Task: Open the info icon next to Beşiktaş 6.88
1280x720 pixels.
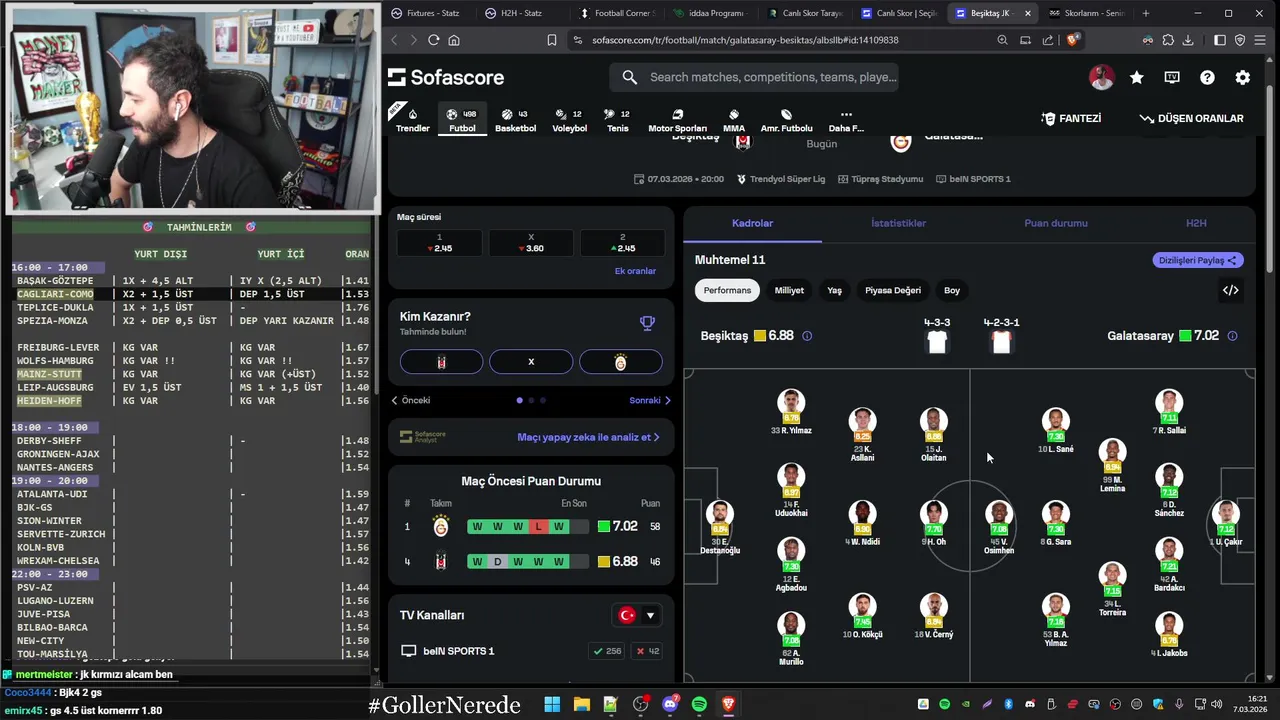Action: [x=807, y=336]
